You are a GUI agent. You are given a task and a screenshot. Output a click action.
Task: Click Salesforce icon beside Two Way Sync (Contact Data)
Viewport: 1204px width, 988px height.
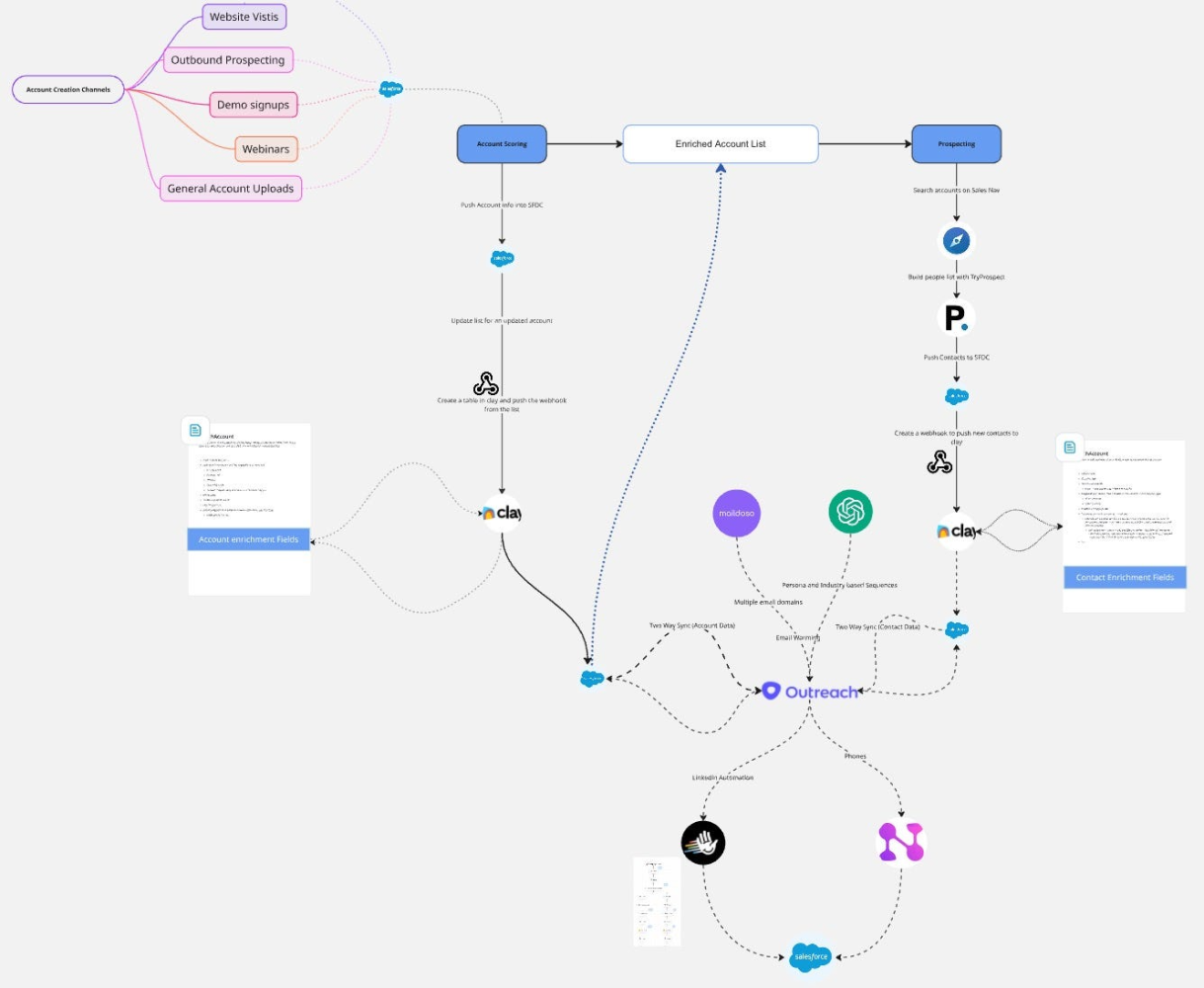coord(956,629)
